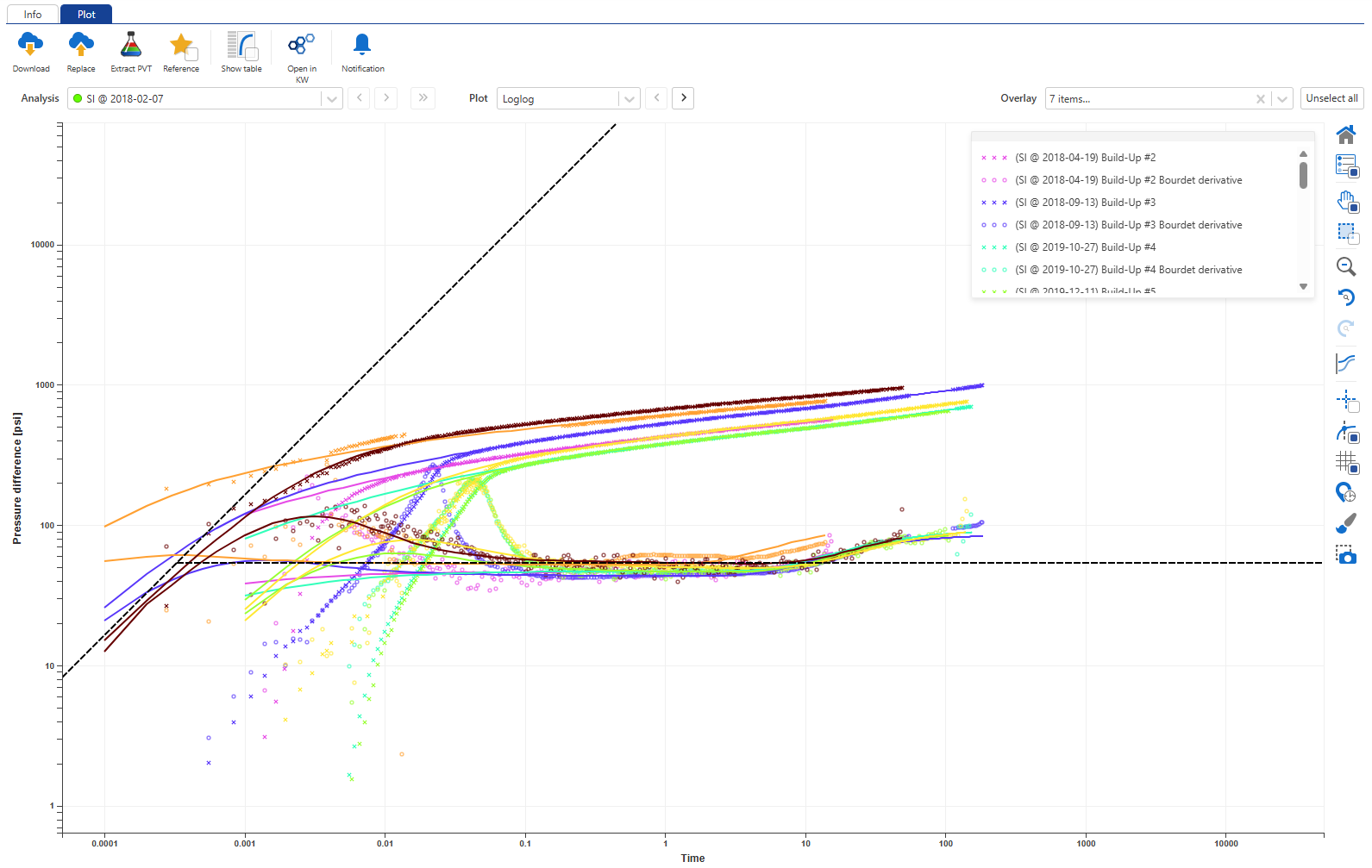The height and width of the screenshot is (868, 1372).
Task: Click the Download cloud icon
Action: (x=30, y=45)
